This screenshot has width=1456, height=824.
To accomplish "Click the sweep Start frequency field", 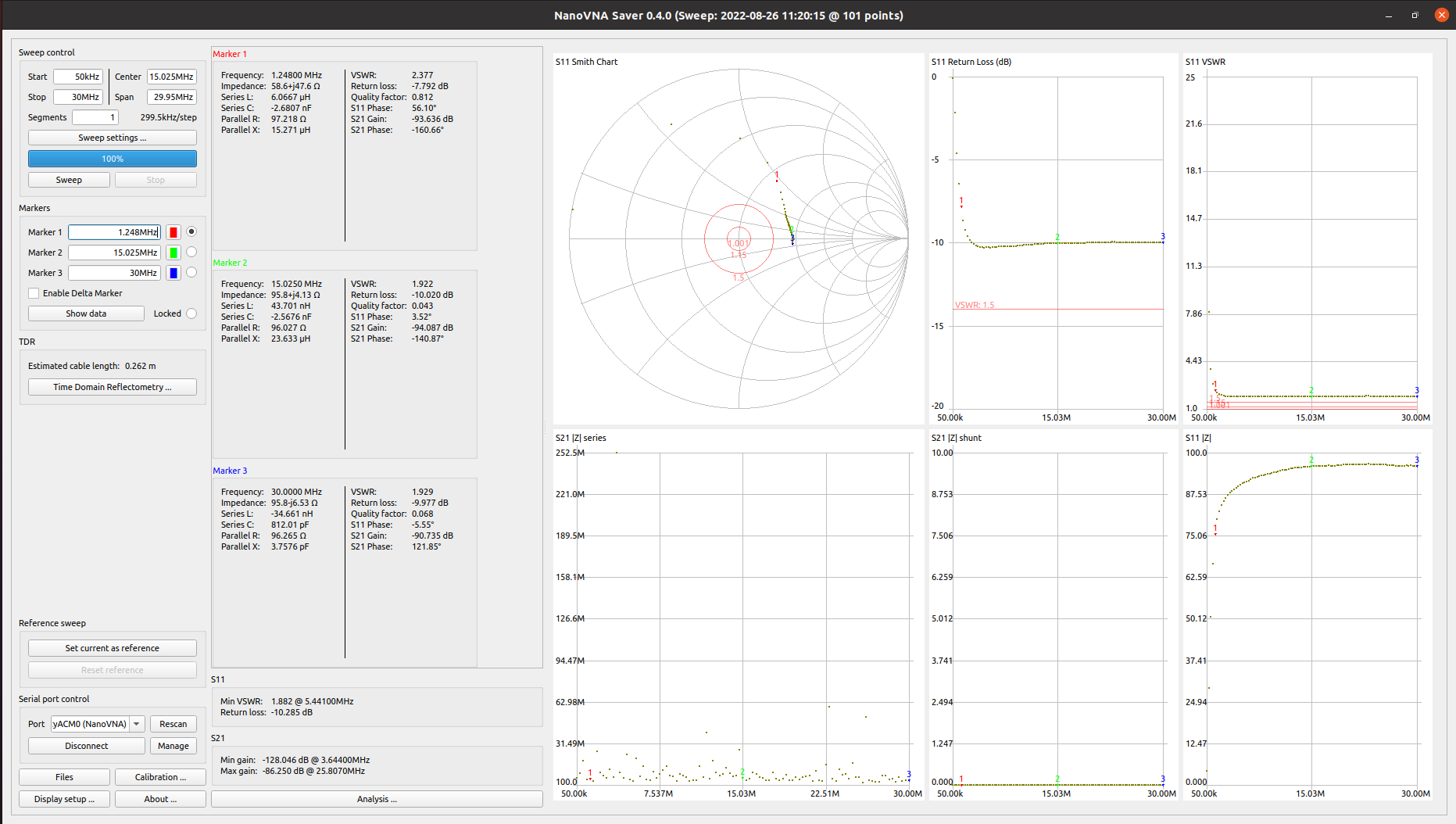I will click(x=78, y=77).
